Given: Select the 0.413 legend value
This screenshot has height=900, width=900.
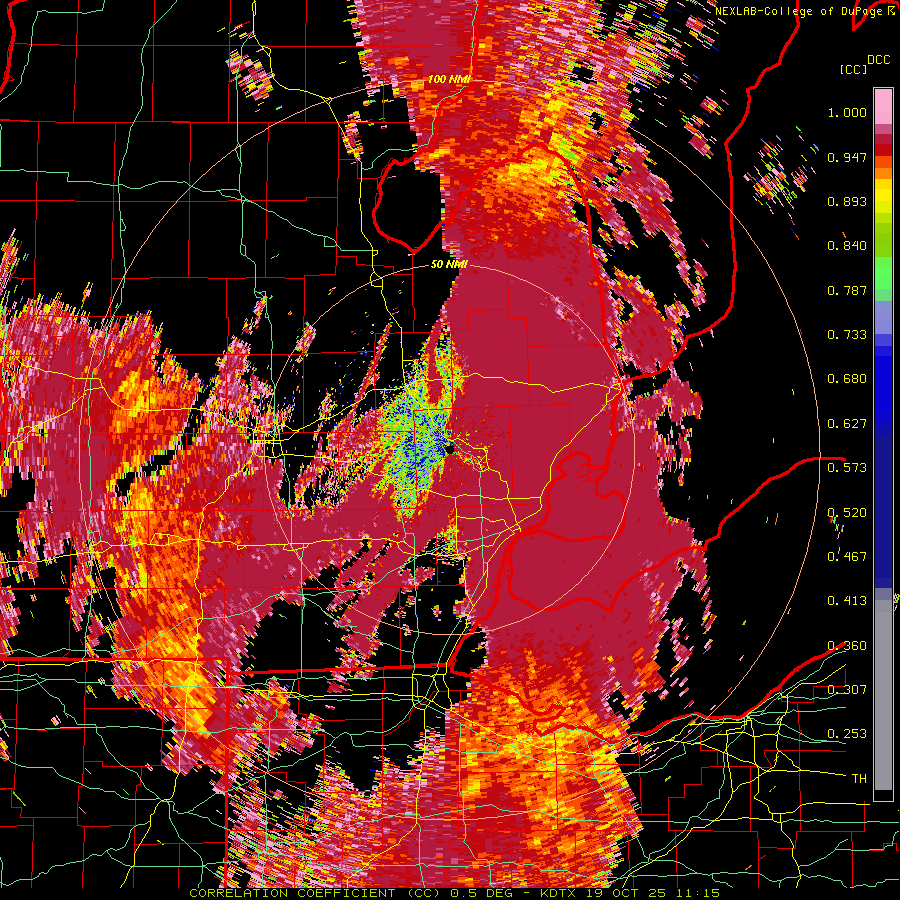Looking at the screenshot, I should [x=847, y=601].
